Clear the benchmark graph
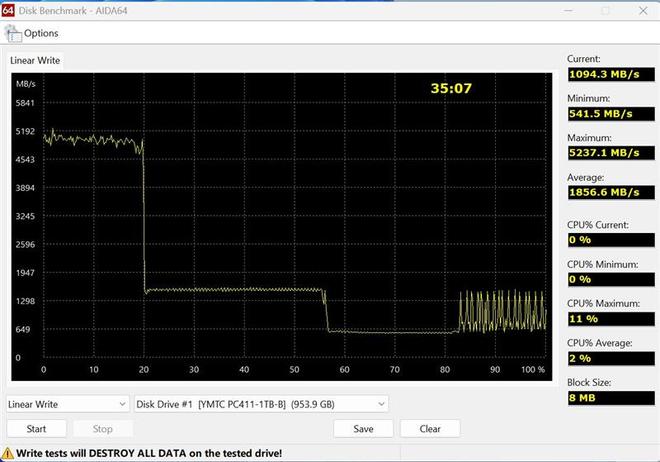The width and height of the screenshot is (660, 462). point(430,429)
